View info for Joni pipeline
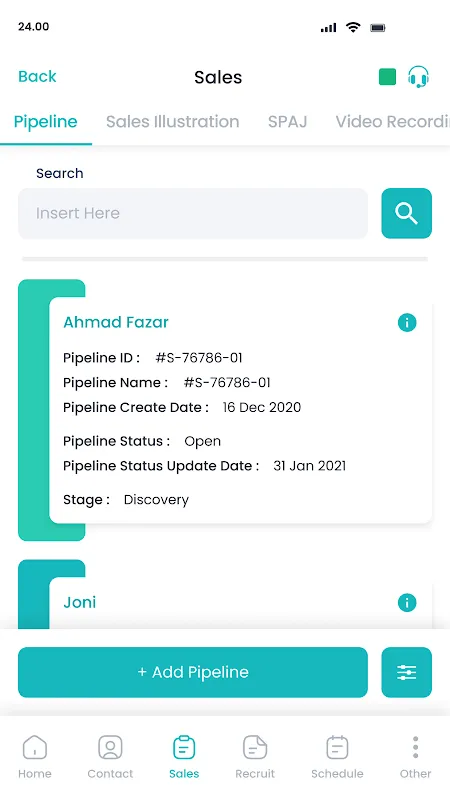 click(407, 603)
